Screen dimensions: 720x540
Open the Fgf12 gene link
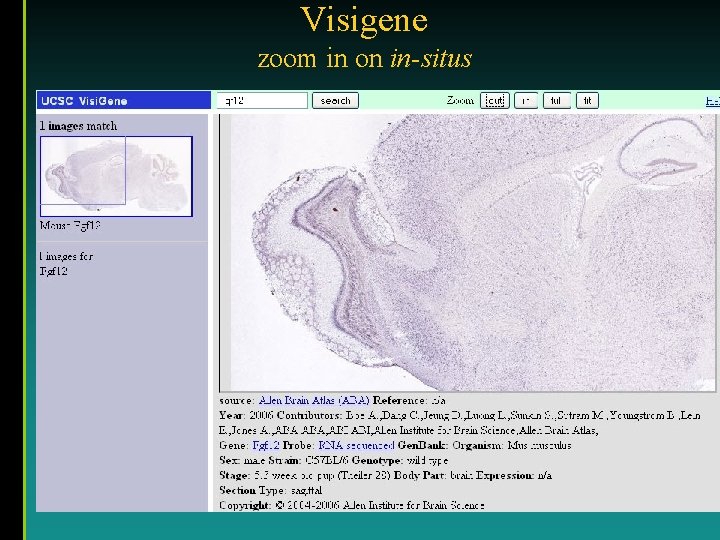click(x=266, y=445)
